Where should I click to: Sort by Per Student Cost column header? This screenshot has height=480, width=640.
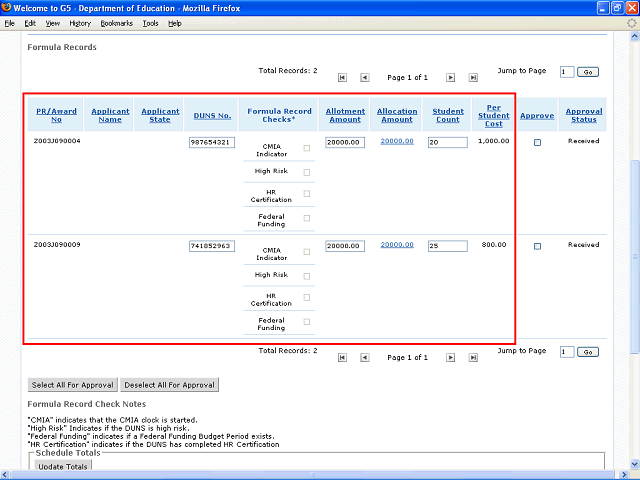tap(494, 115)
